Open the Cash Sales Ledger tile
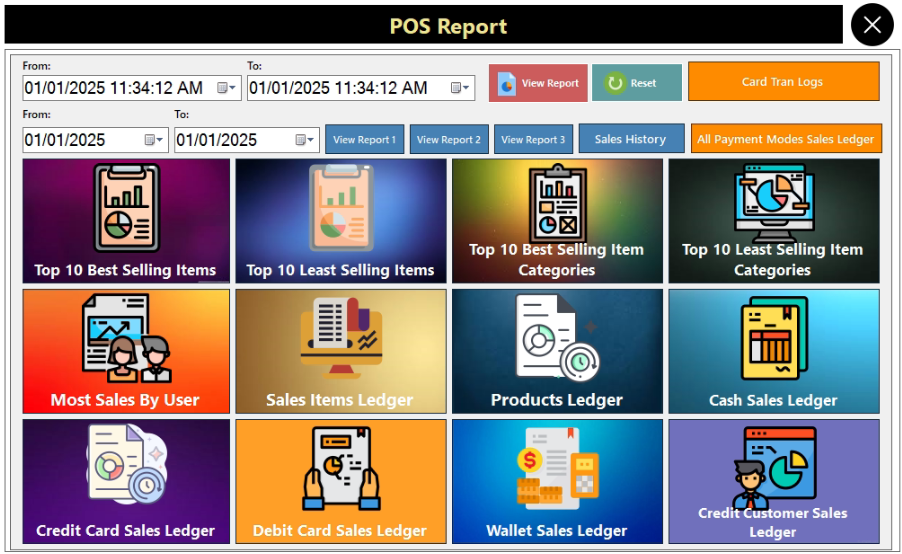 click(774, 351)
